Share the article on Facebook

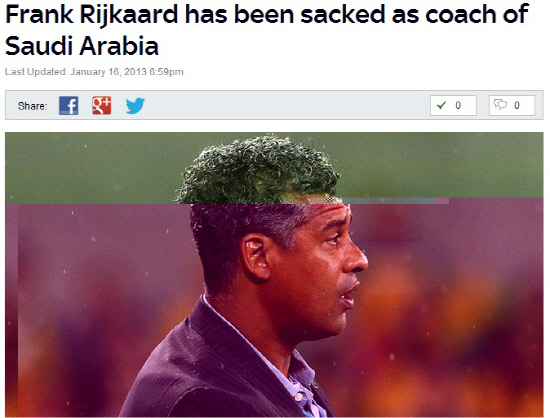(68, 105)
